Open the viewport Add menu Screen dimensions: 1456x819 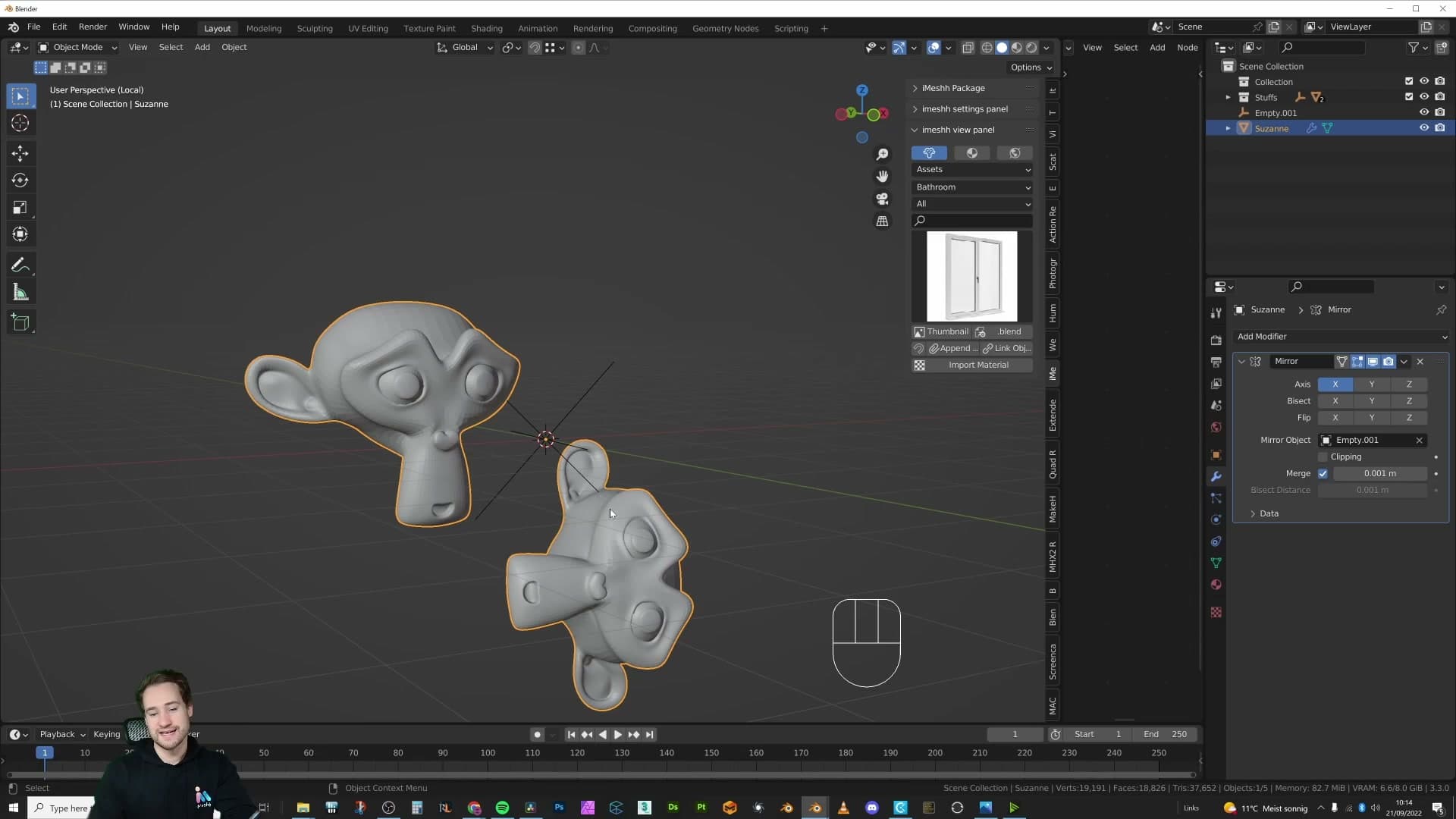tap(202, 48)
